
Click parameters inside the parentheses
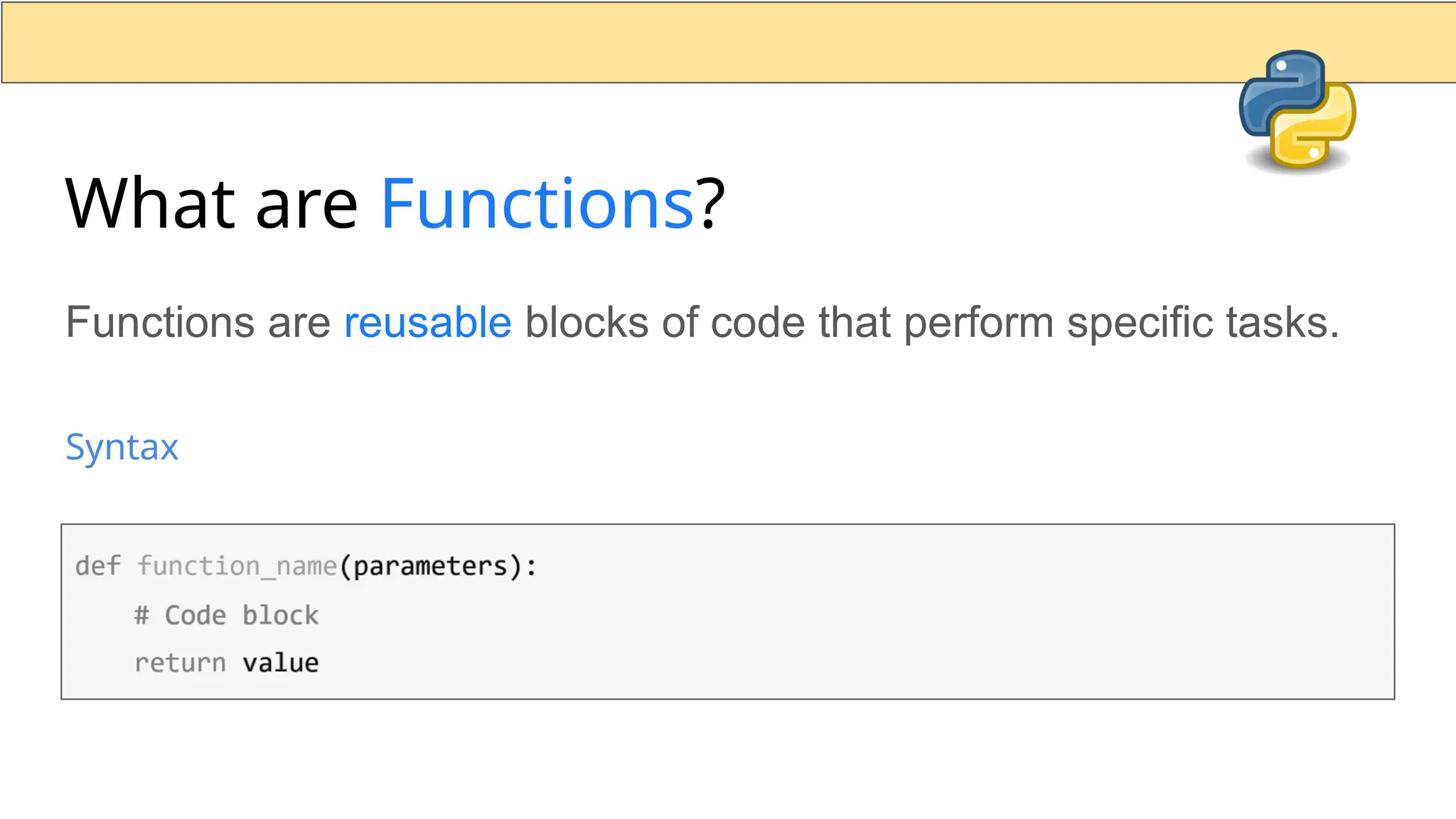coord(431,567)
